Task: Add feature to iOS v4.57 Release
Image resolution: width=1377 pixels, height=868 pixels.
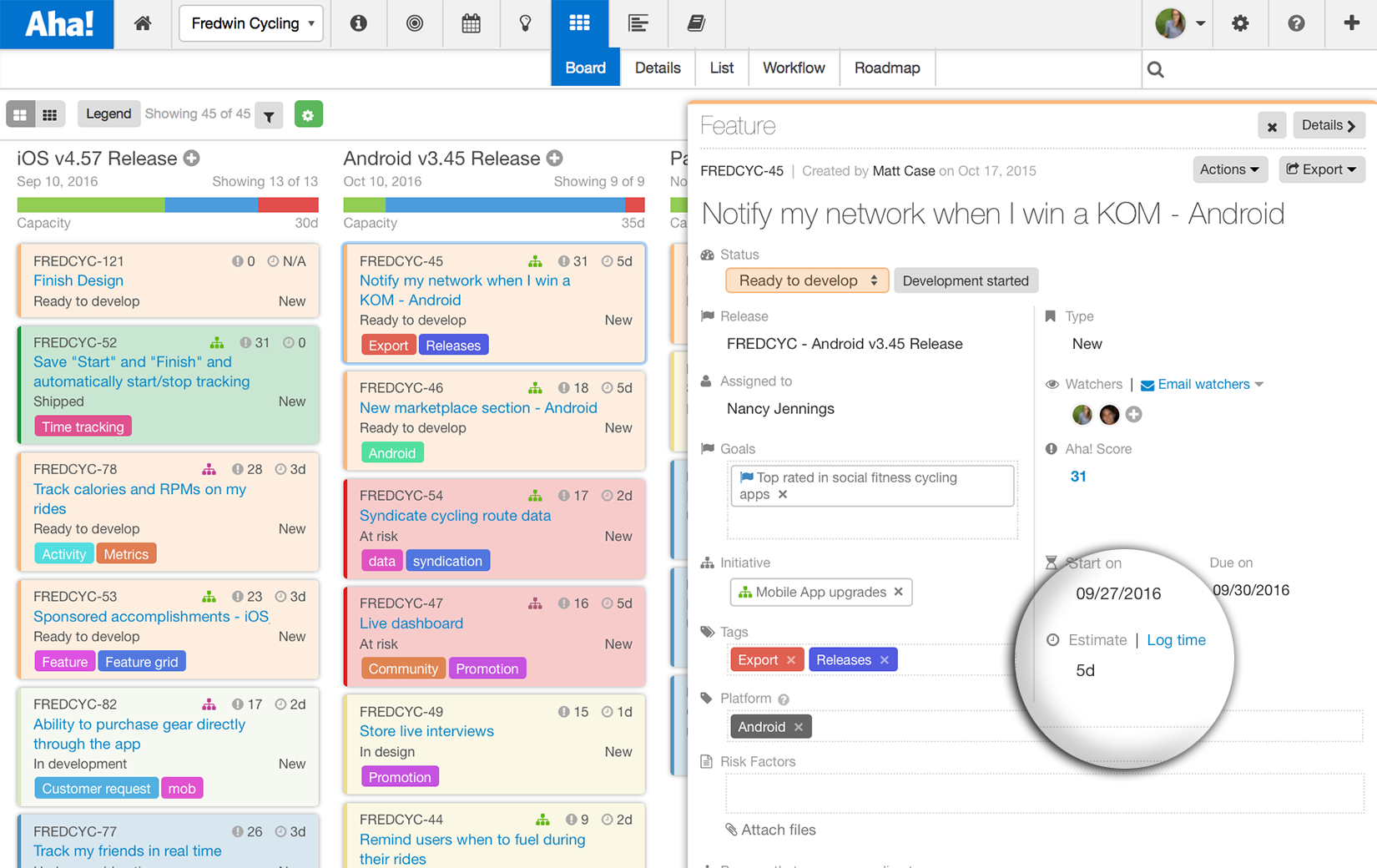Action: click(x=192, y=158)
